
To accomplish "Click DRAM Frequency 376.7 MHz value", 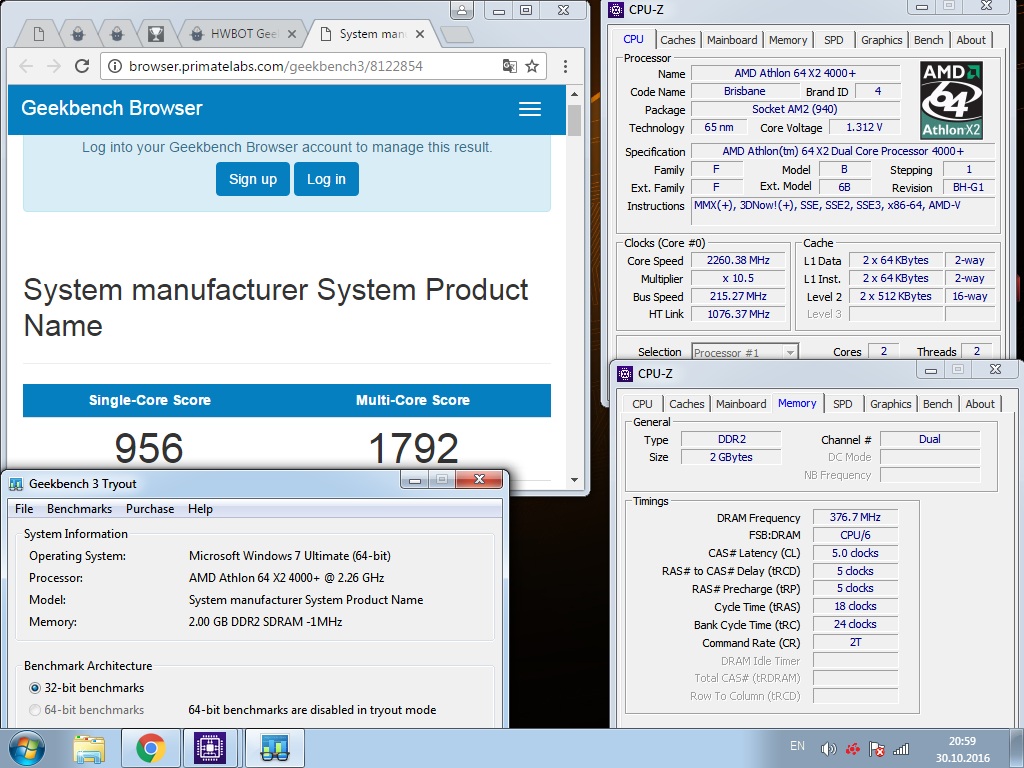I will click(x=855, y=517).
